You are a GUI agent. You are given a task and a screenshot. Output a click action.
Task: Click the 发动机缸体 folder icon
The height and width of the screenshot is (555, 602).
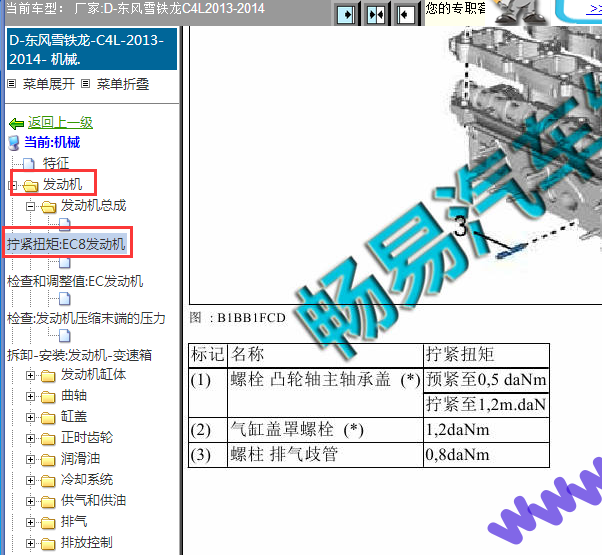(x=48, y=376)
